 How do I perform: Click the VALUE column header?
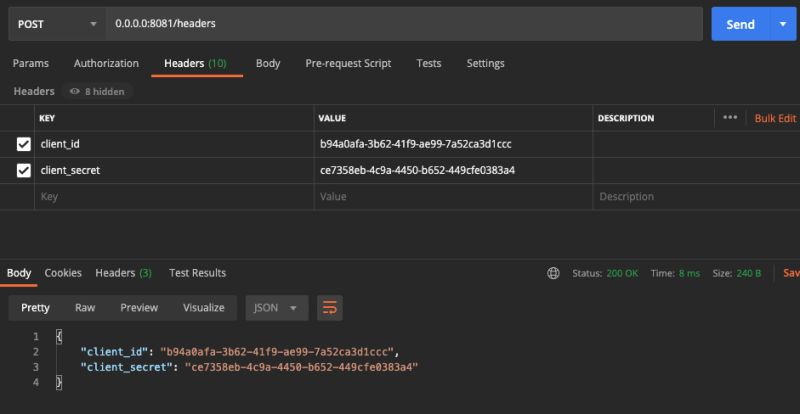click(332, 118)
